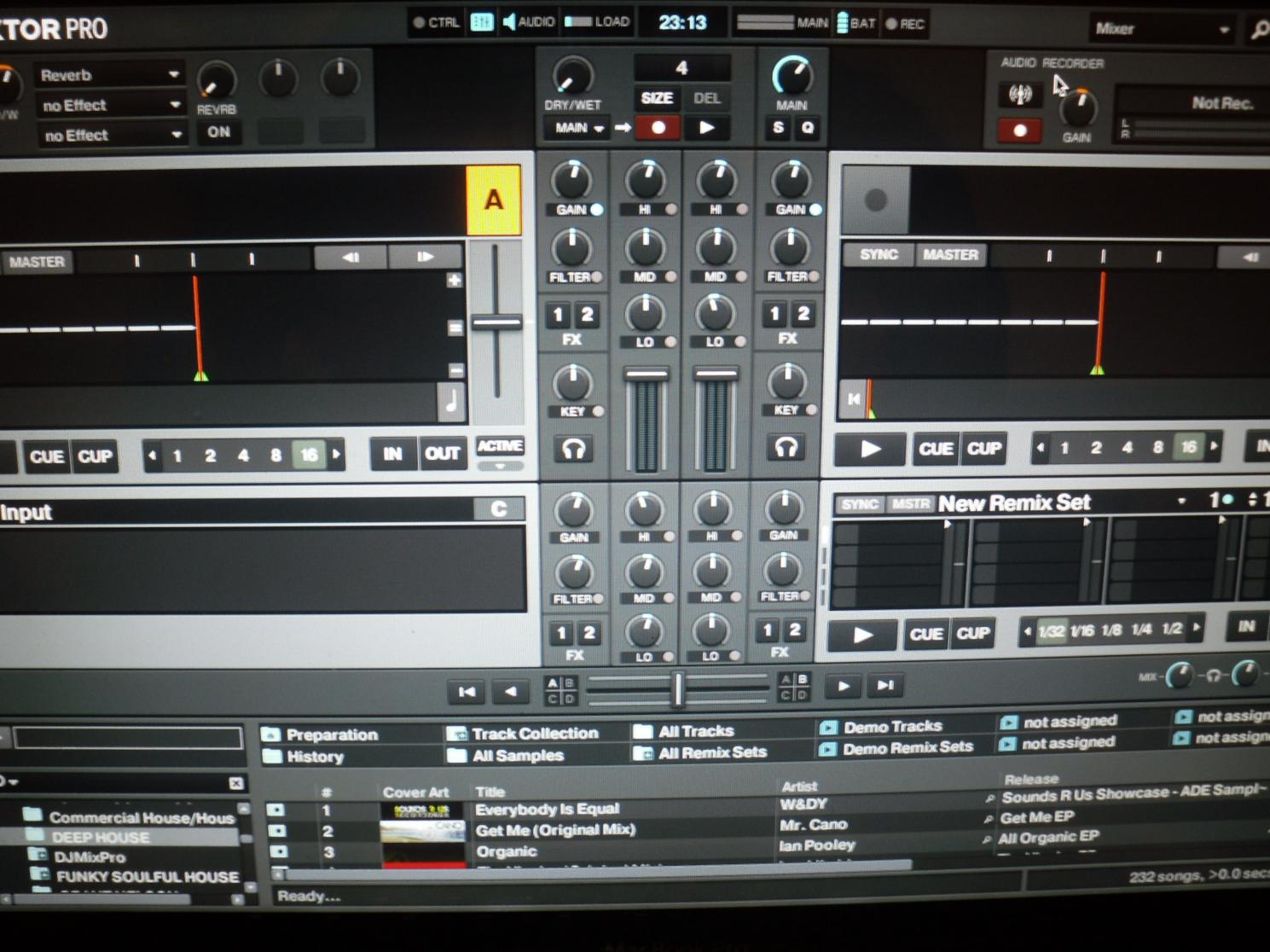Click Deck A CUE button
The image size is (1270, 952).
coord(46,456)
